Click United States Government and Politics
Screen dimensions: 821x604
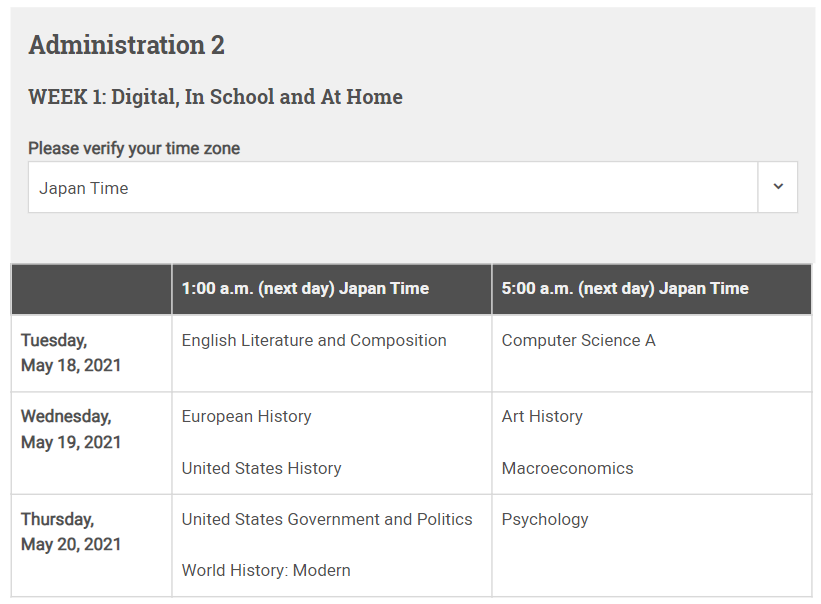click(x=327, y=519)
